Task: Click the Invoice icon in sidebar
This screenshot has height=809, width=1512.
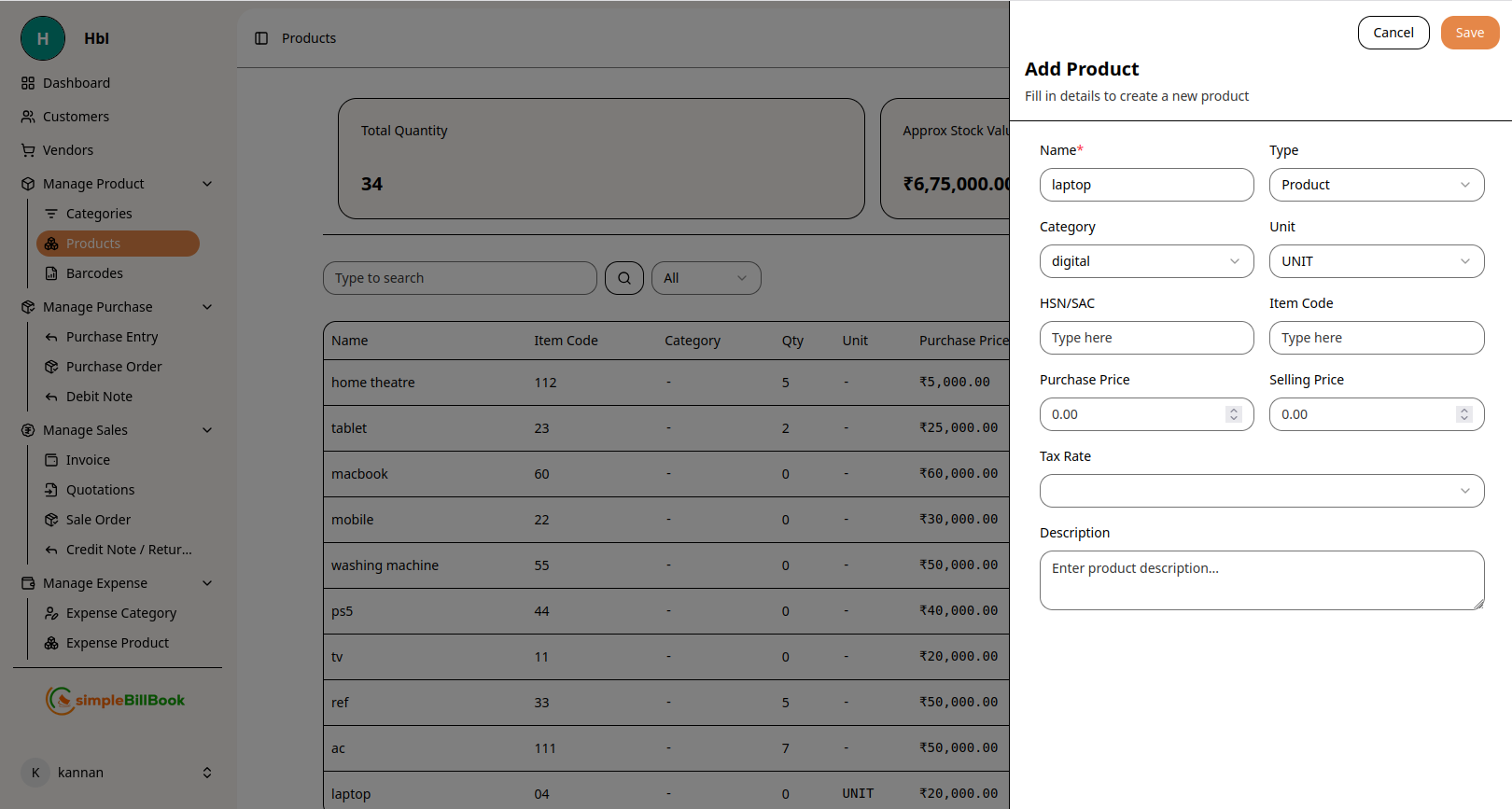Action: pyautogui.click(x=51, y=460)
